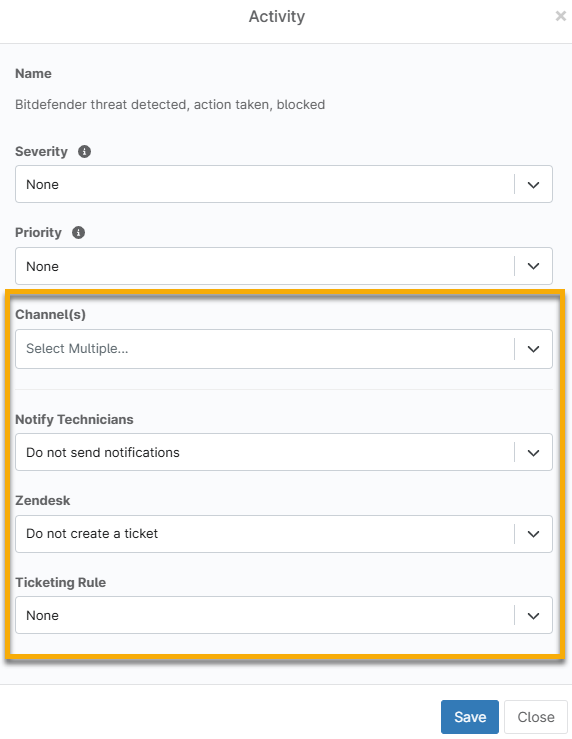Close the Activity dialog with X icon
This screenshot has width=572, height=739.
pos(561,16)
